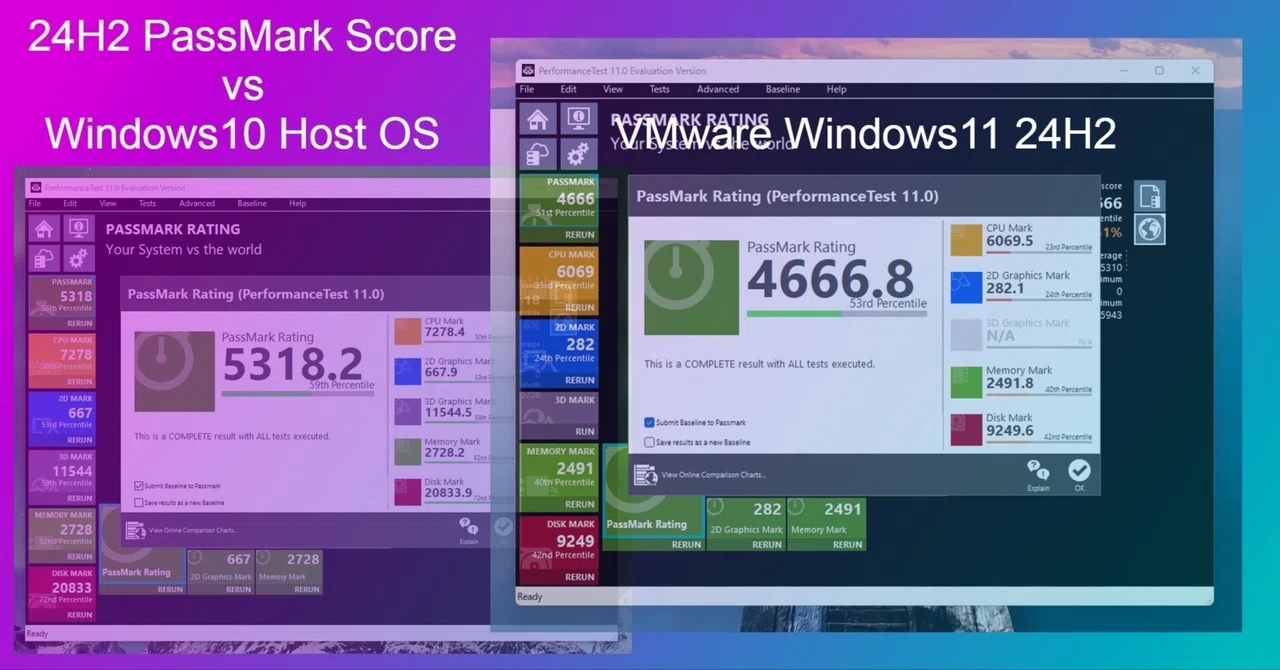Image resolution: width=1280 pixels, height=670 pixels.
Task: Click OK button in right PassMark dialog
Action: [1079, 474]
